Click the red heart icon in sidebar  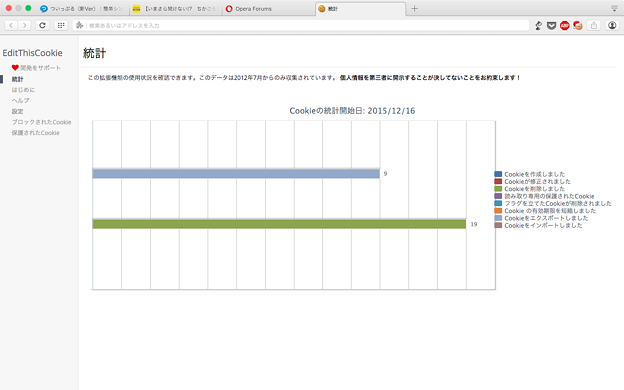coord(15,68)
